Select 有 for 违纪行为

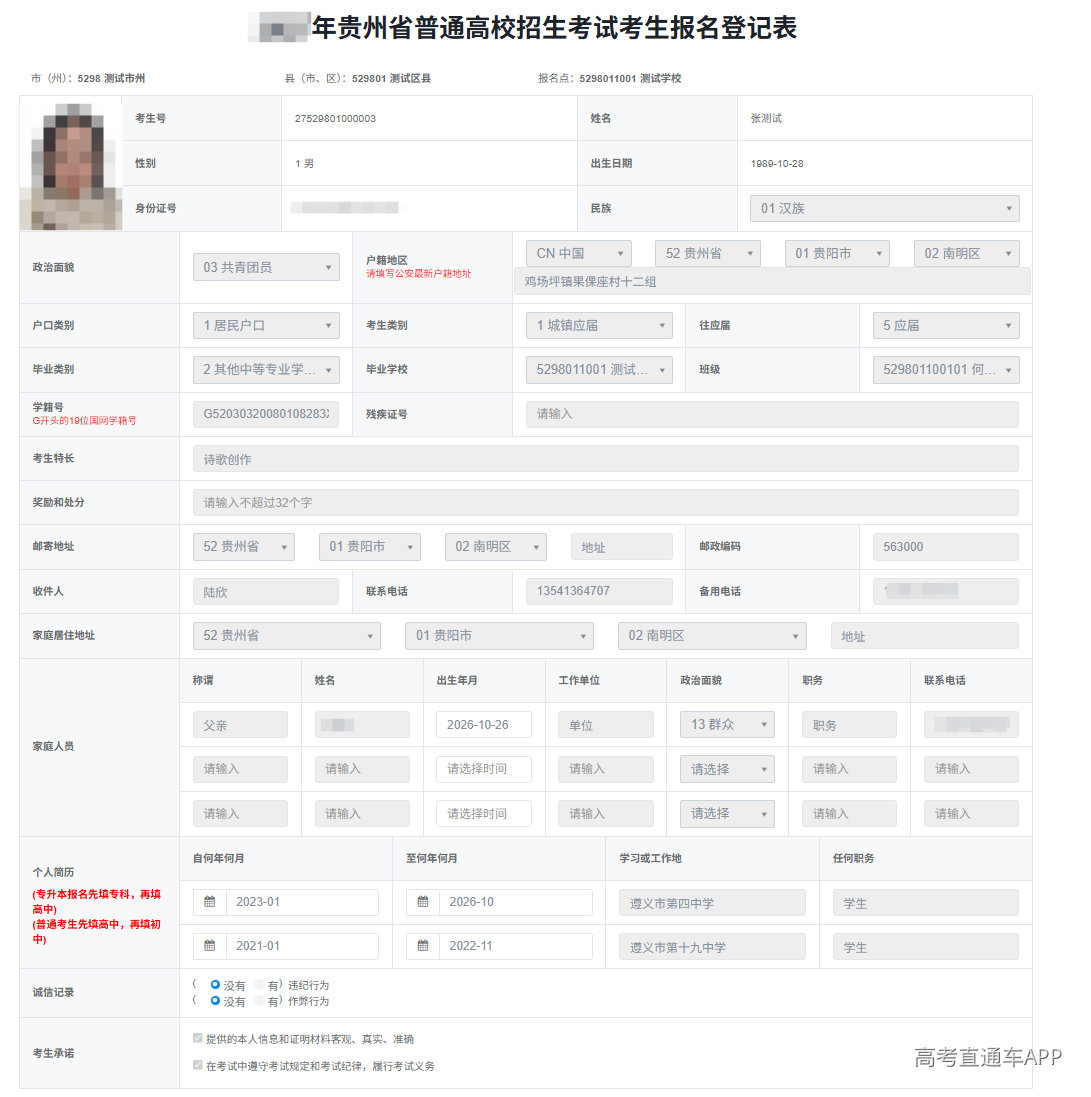click(x=260, y=985)
